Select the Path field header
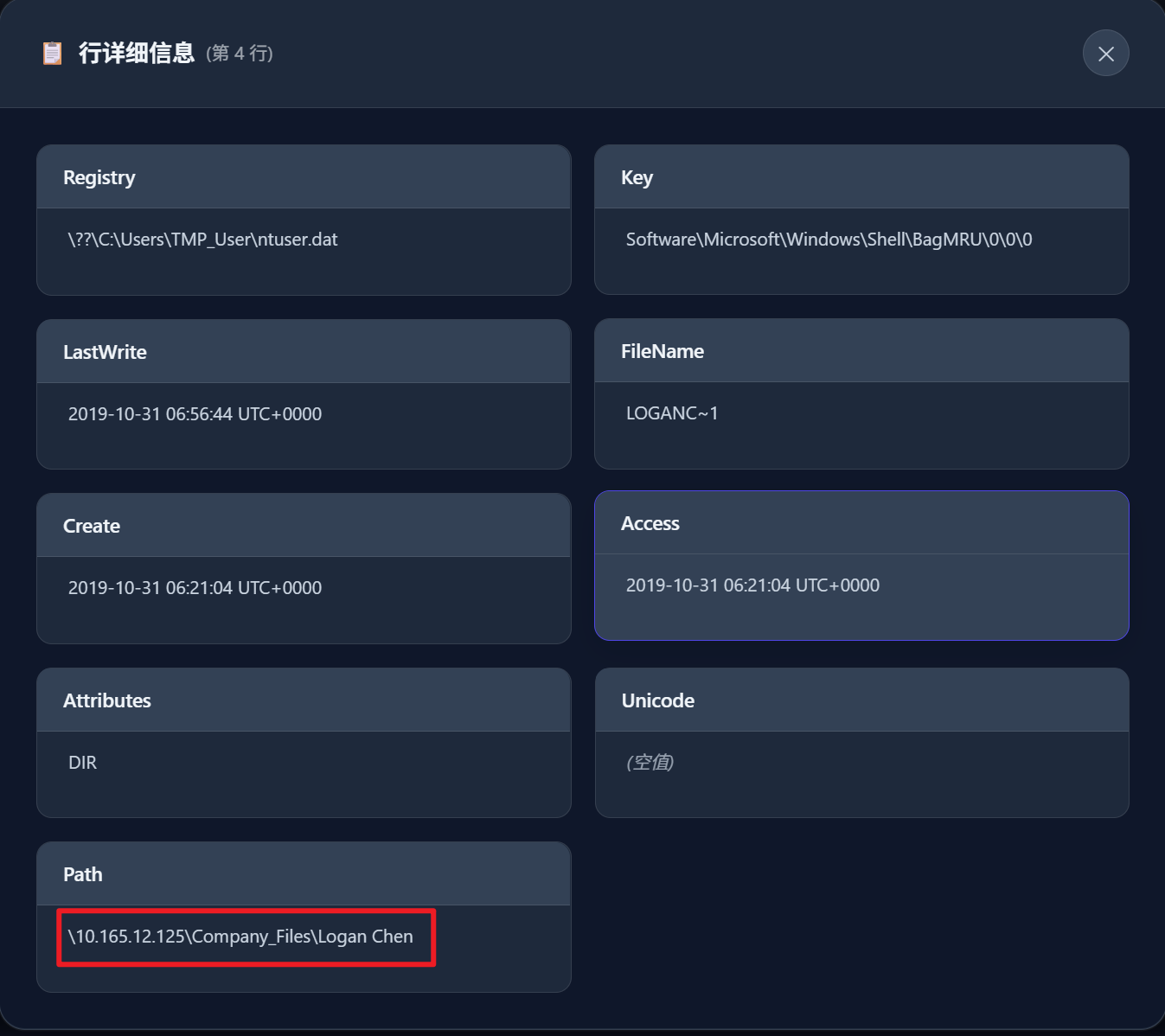 (83, 874)
